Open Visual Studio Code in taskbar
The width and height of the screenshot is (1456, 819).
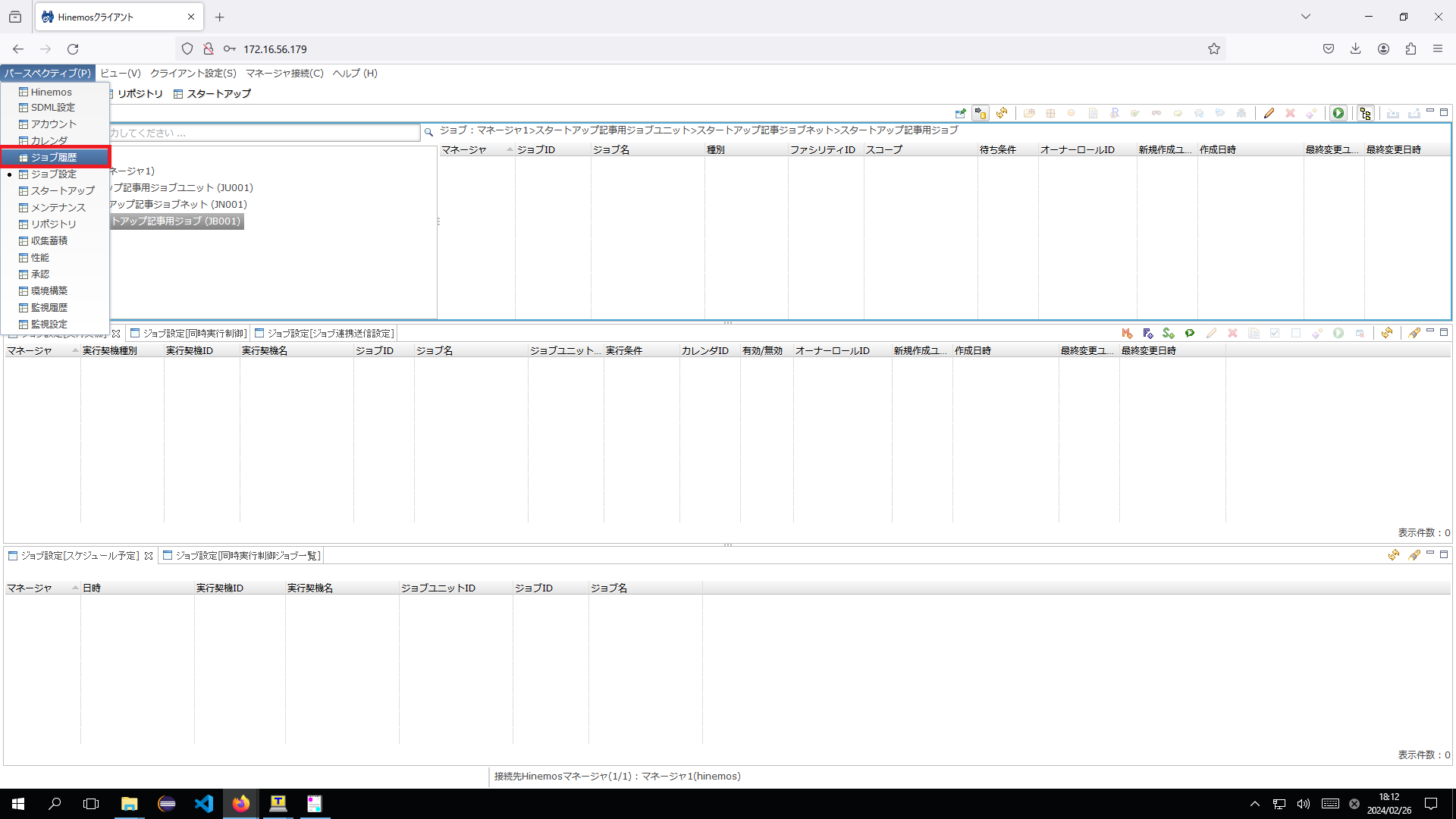204,804
